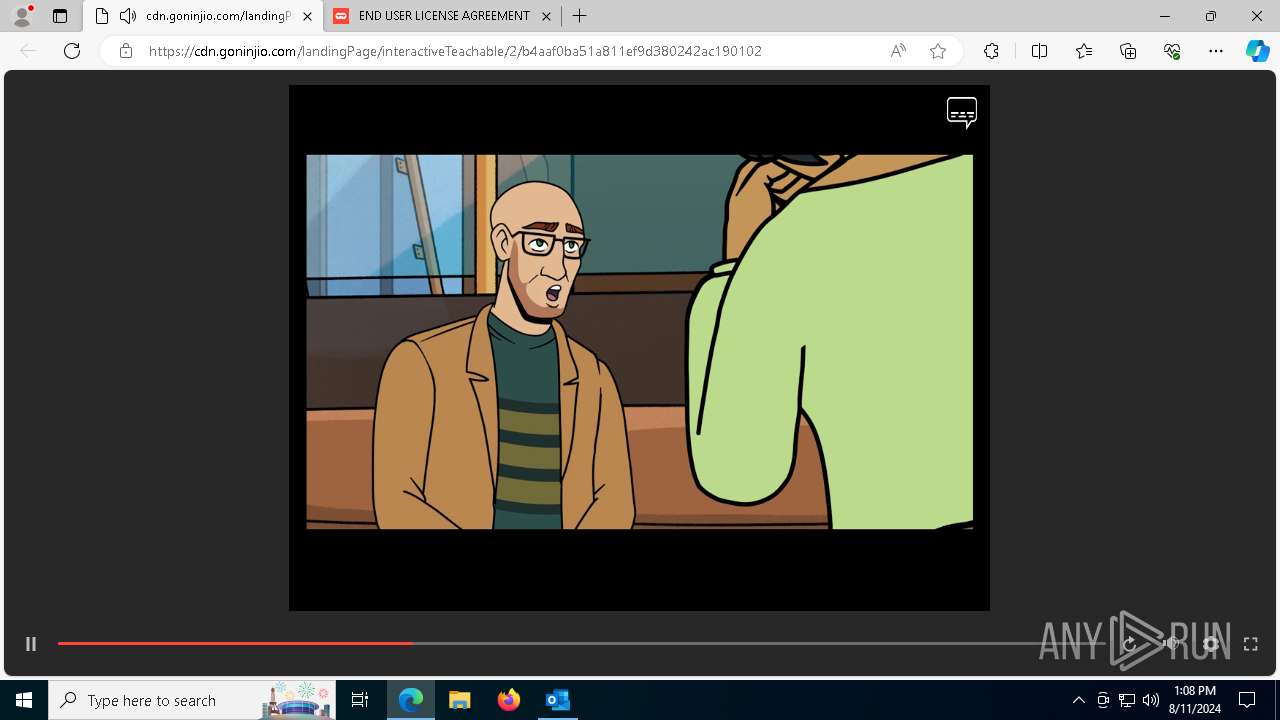Add page to favorites star
This screenshot has width=1280, height=720.
click(938, 51)
